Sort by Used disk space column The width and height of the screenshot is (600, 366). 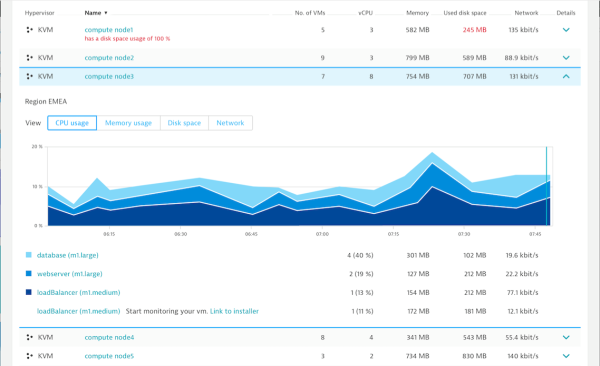click(465, 13)
